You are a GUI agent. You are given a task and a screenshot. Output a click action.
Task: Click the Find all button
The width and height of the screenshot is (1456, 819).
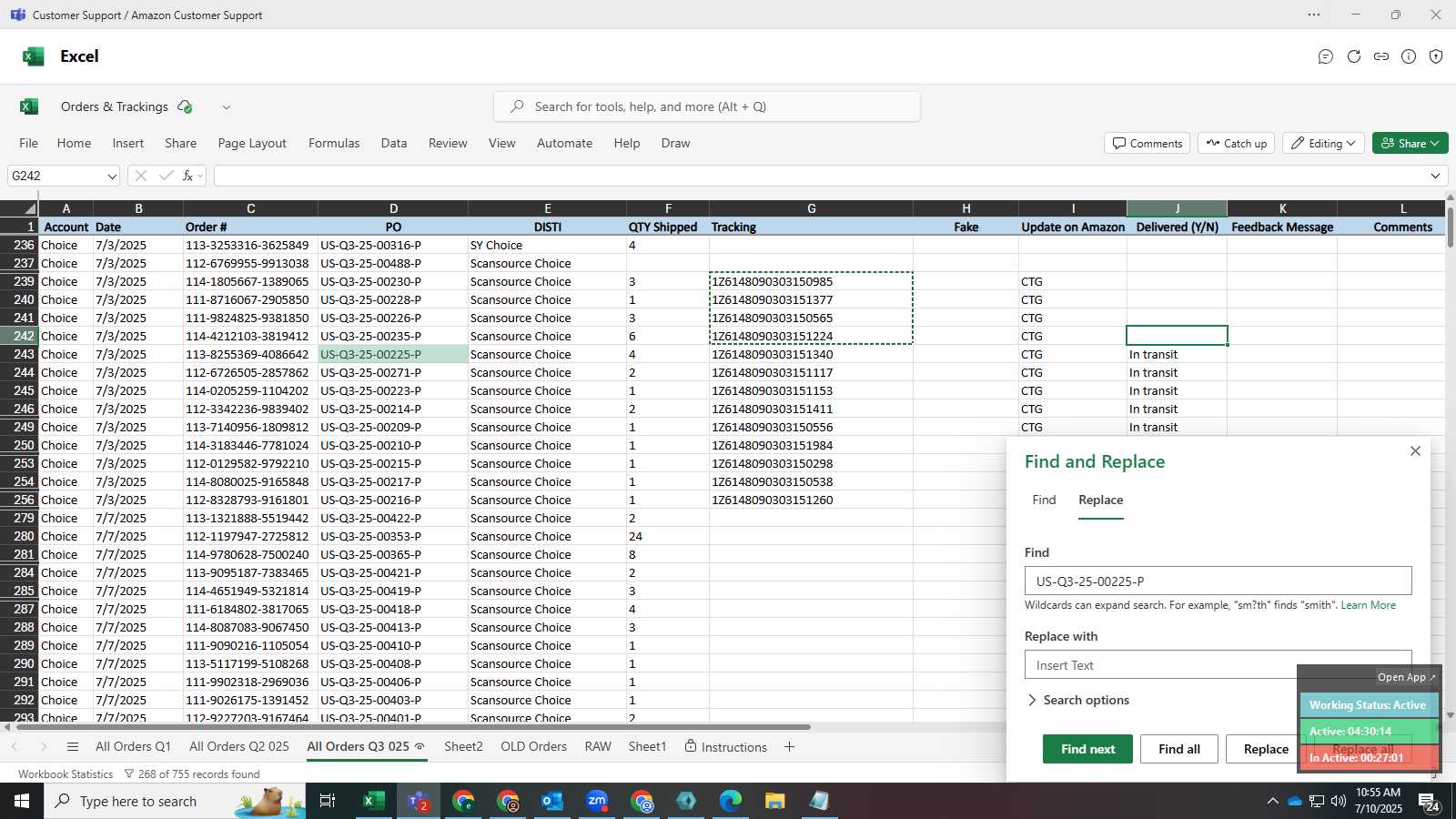click(x=1179, y=749)
